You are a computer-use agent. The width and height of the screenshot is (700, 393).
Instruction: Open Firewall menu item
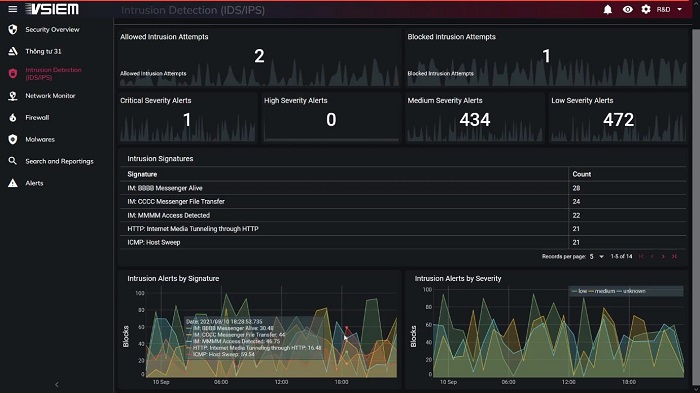pyautogui.click(x=37, y=117)
